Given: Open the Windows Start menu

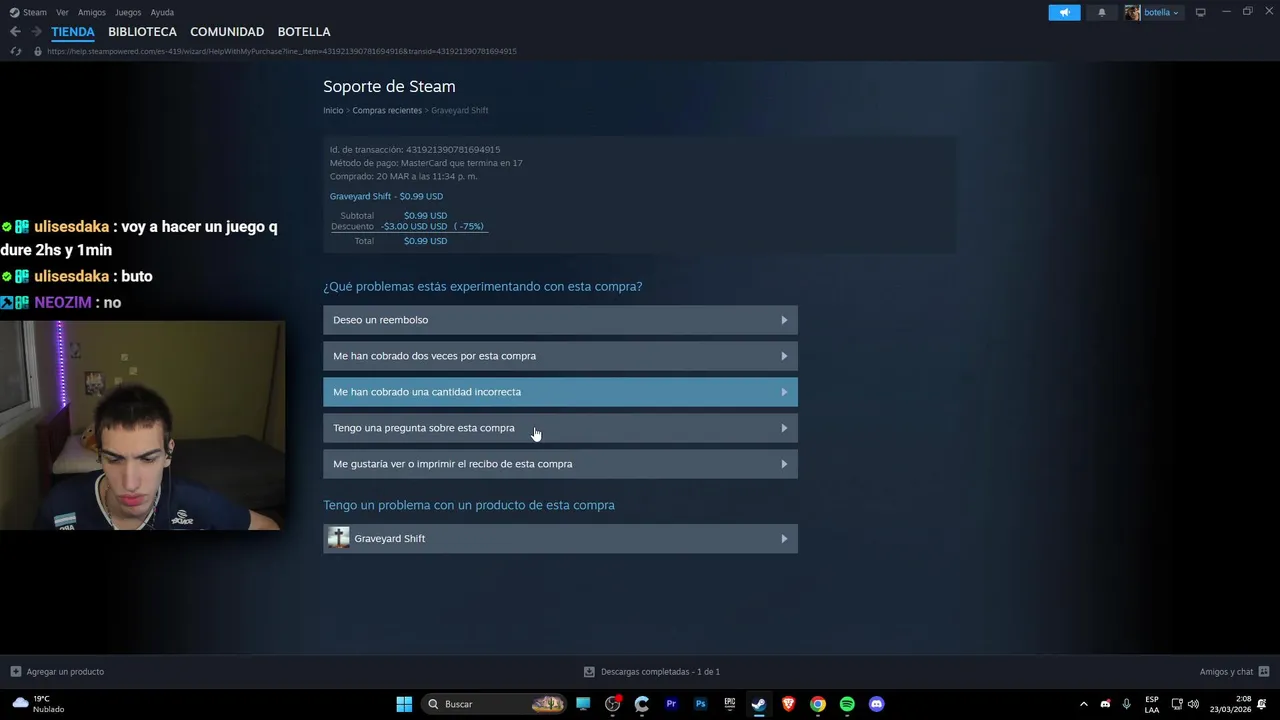Looking at the screenshot, I should [404, 704].
